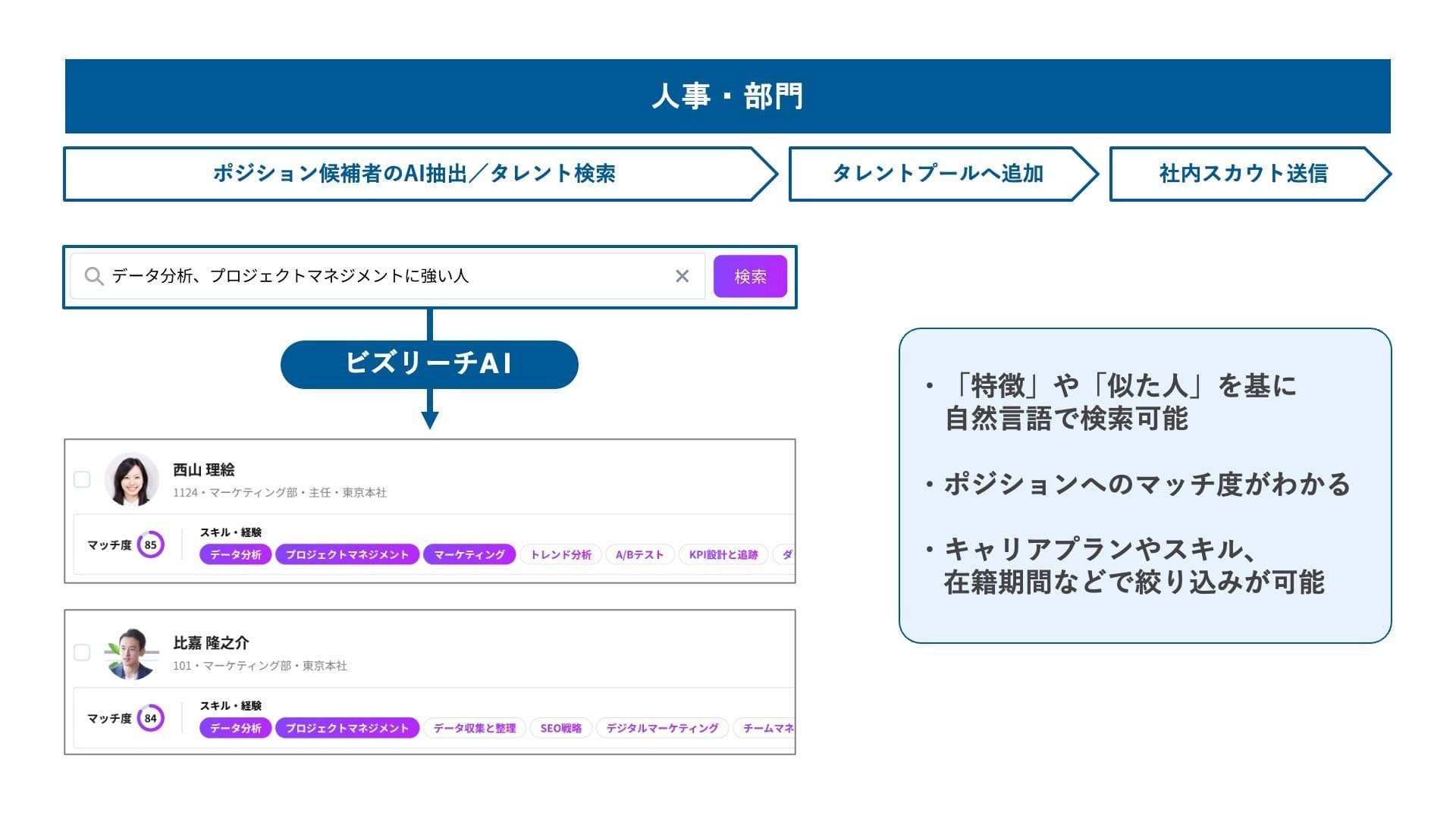Select the タレントプールへ追加 step
The width and height of the screenshot is (1456, 819).
coord(938,173)
